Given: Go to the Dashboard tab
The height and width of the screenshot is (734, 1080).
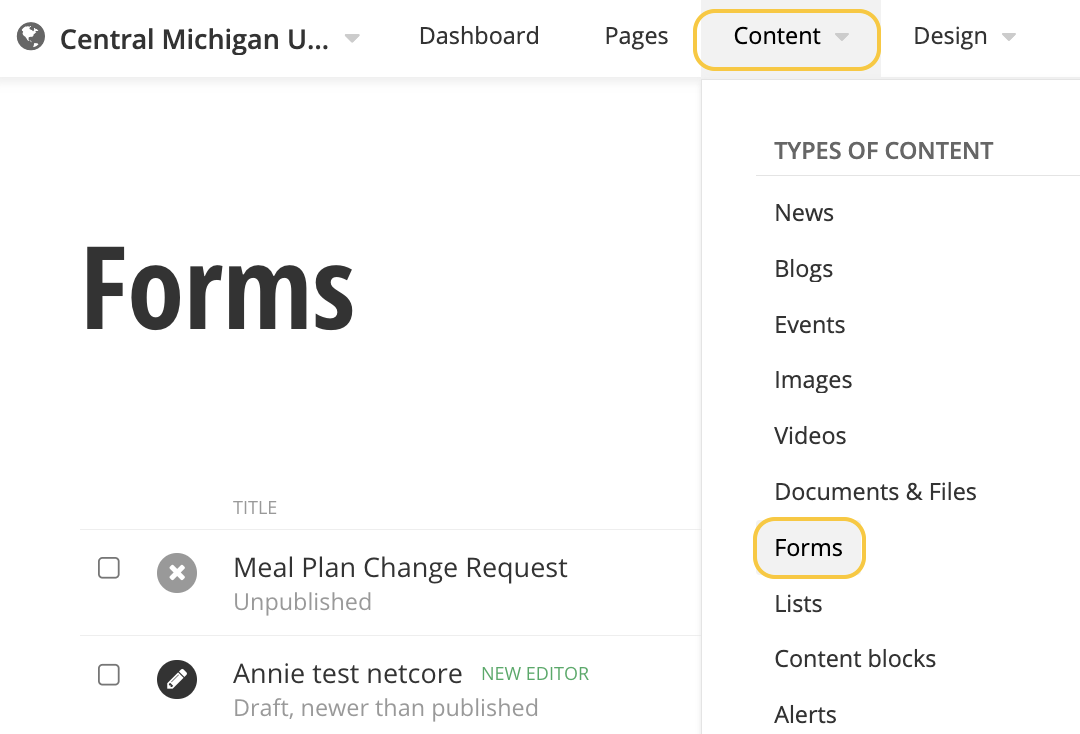Looking at the screenshot, I should coord(478,35).
